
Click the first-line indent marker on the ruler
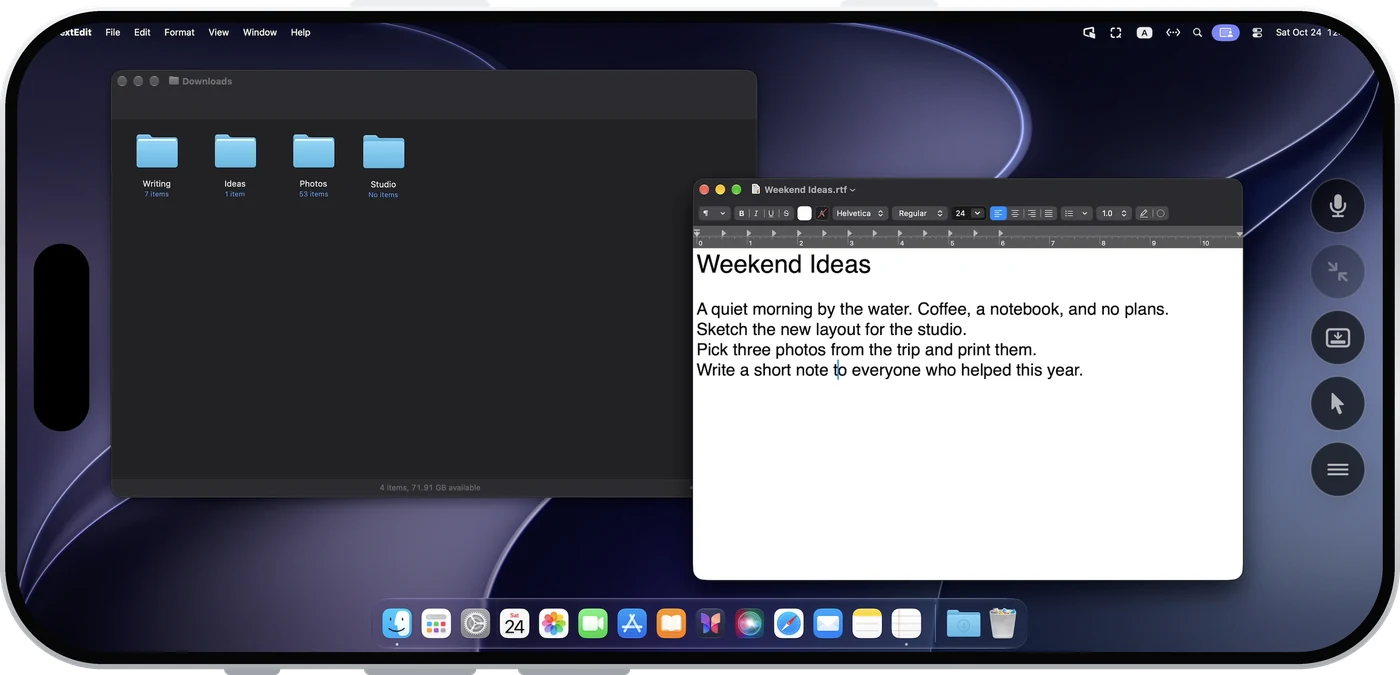click(697, 232)
